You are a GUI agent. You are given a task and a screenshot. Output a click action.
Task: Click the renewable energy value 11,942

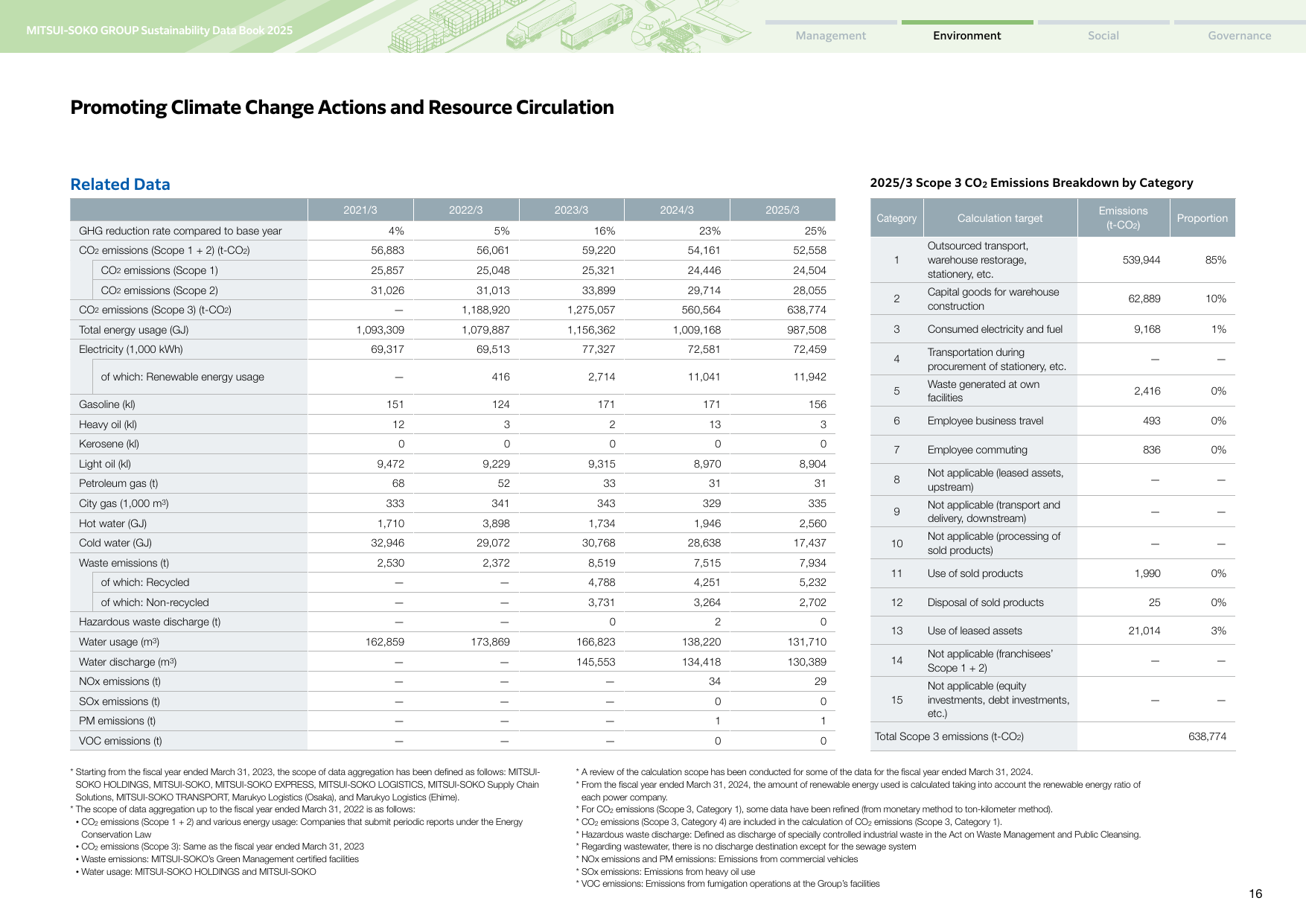point(809,377)
